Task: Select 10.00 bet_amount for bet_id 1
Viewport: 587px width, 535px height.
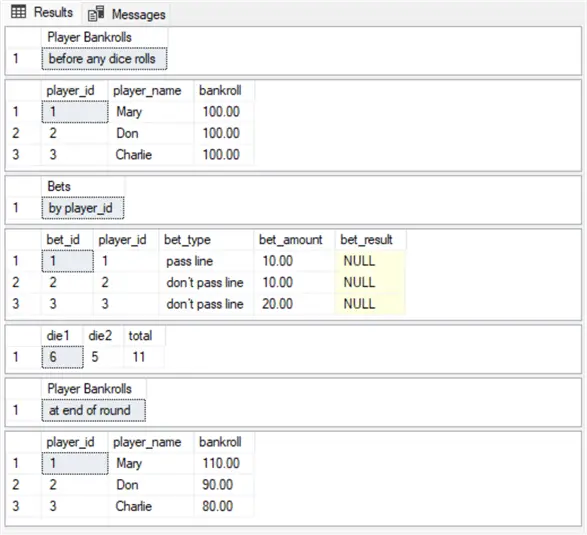Action: coord(294,261)
